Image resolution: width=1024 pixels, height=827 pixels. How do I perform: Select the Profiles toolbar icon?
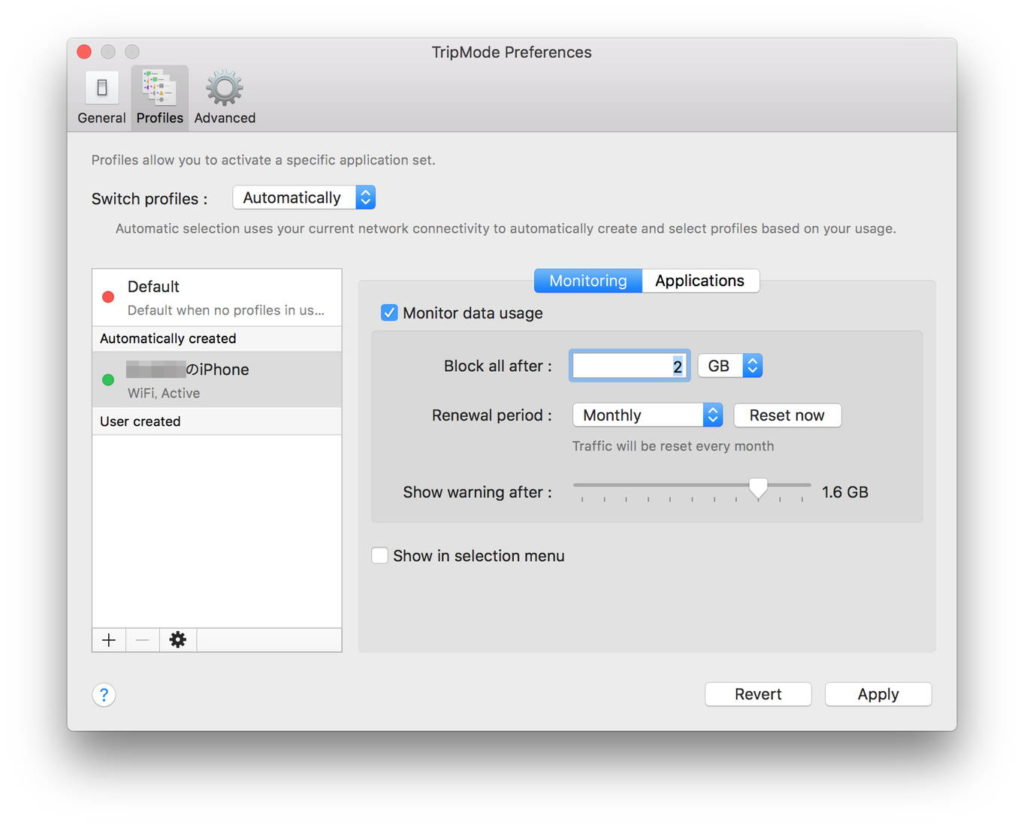[159, 98]
